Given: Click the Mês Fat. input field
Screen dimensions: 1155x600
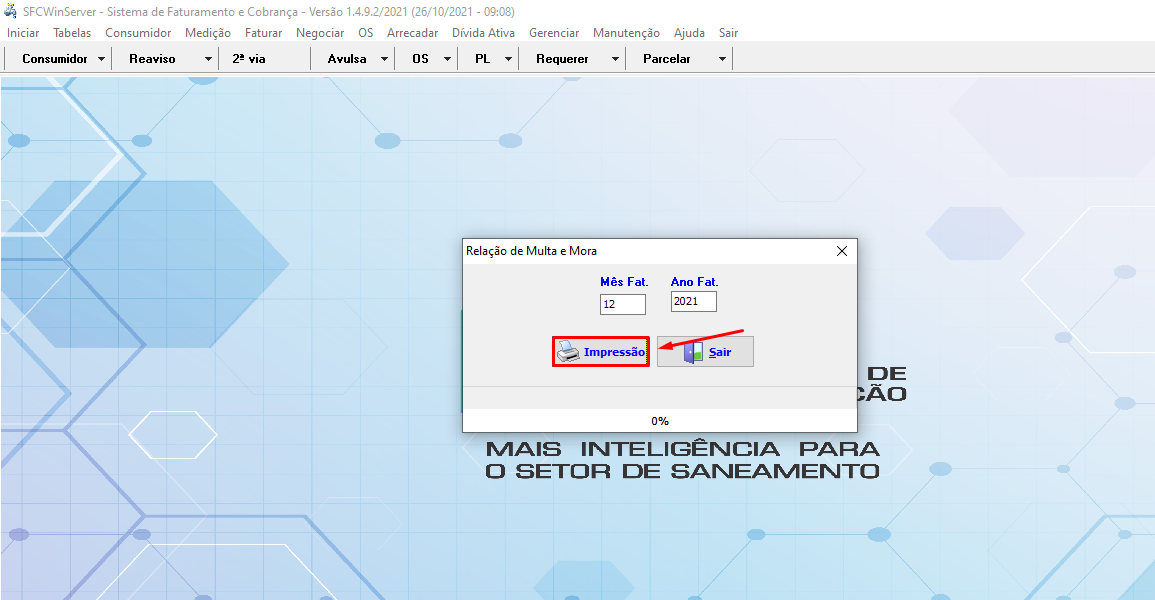Looking at the screenshot, I should (x=623, y=304).
